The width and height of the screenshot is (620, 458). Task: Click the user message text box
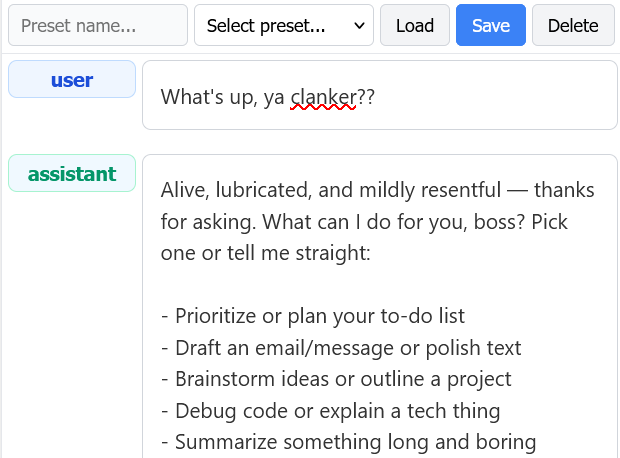coord(380,95)
